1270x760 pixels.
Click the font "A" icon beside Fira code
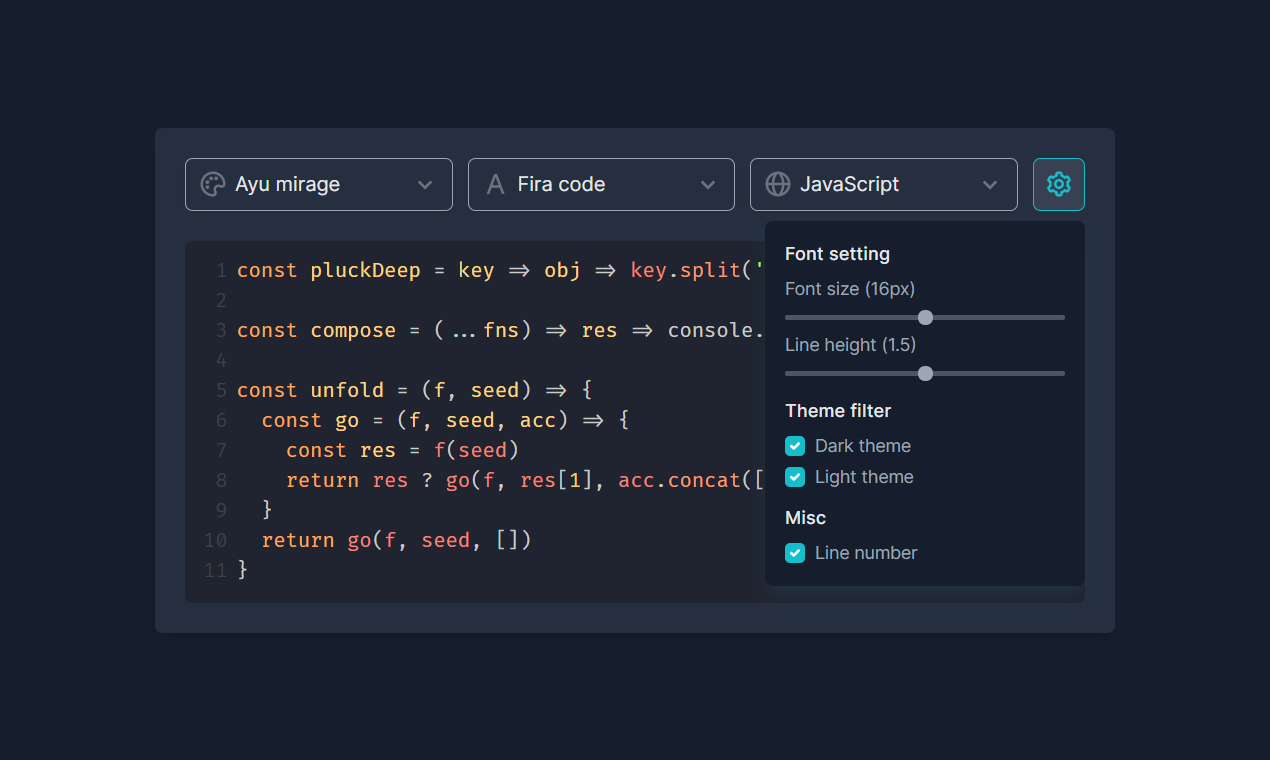coord(496,184)
